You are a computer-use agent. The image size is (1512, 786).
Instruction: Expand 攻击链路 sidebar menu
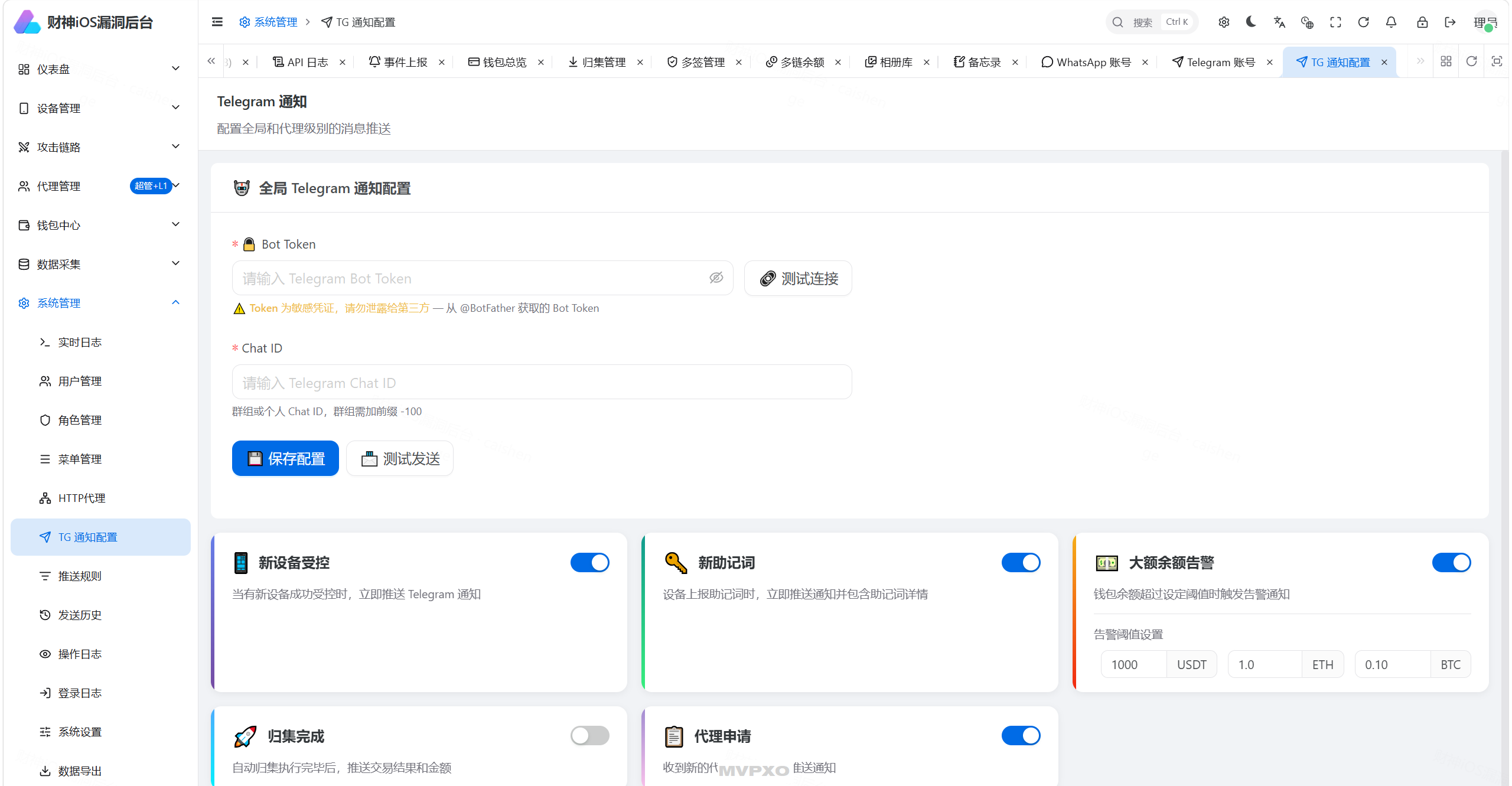tap(100, 147)
